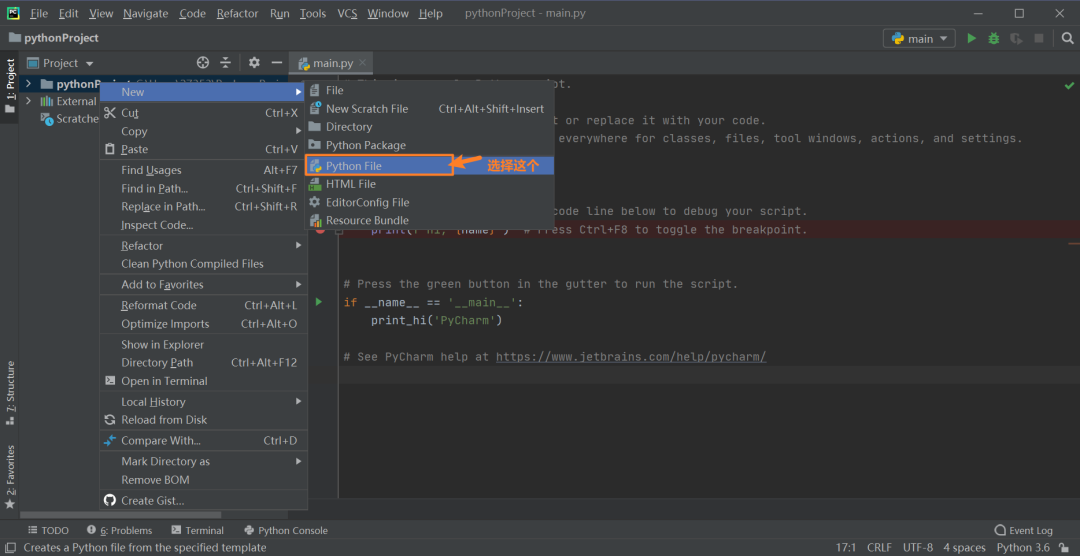Select Reload from Disk context entry
Viewport: 1080px width, 556px height.
pyautogui.click(x=203, y=420)
